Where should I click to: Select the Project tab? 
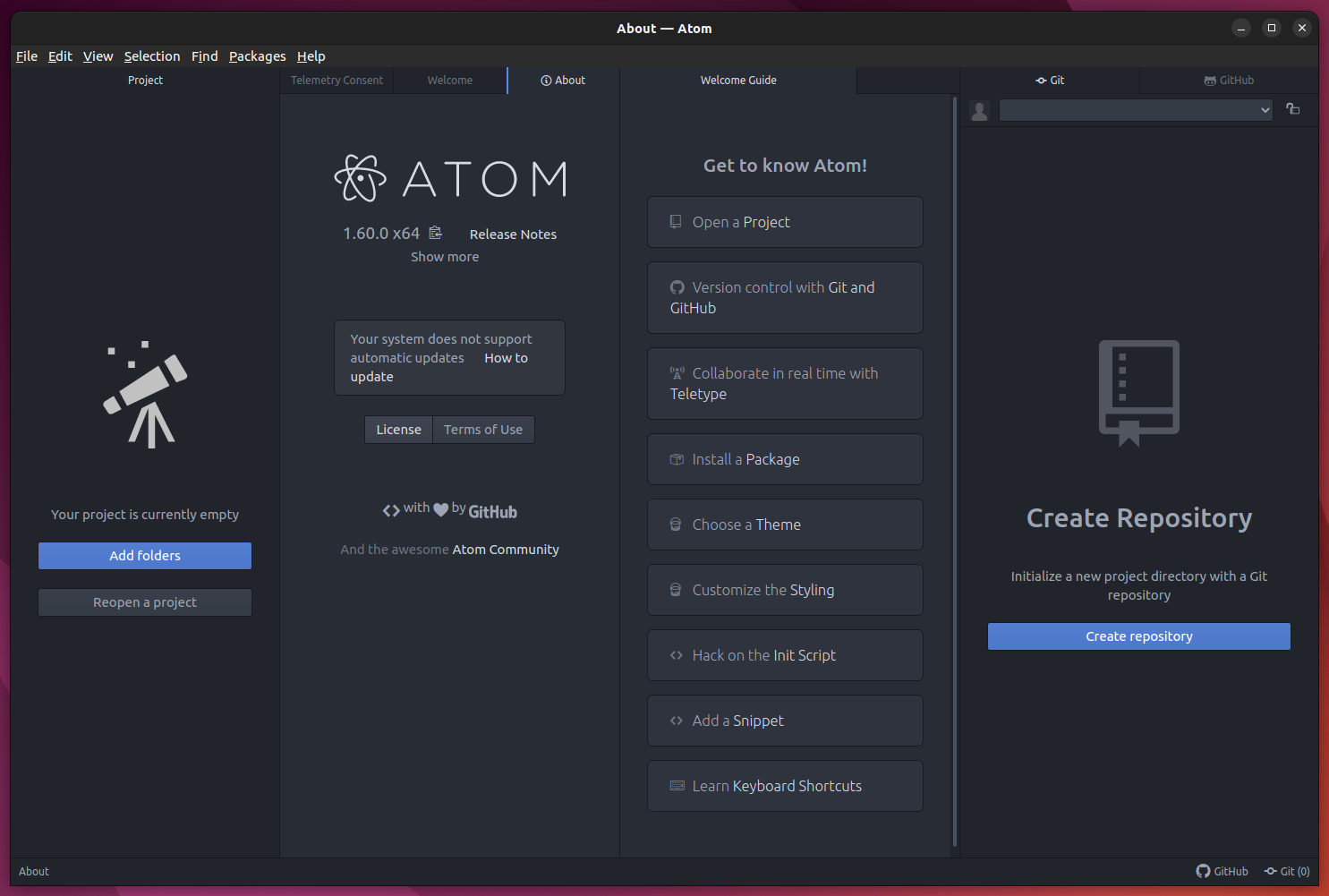tap(145, 81)
